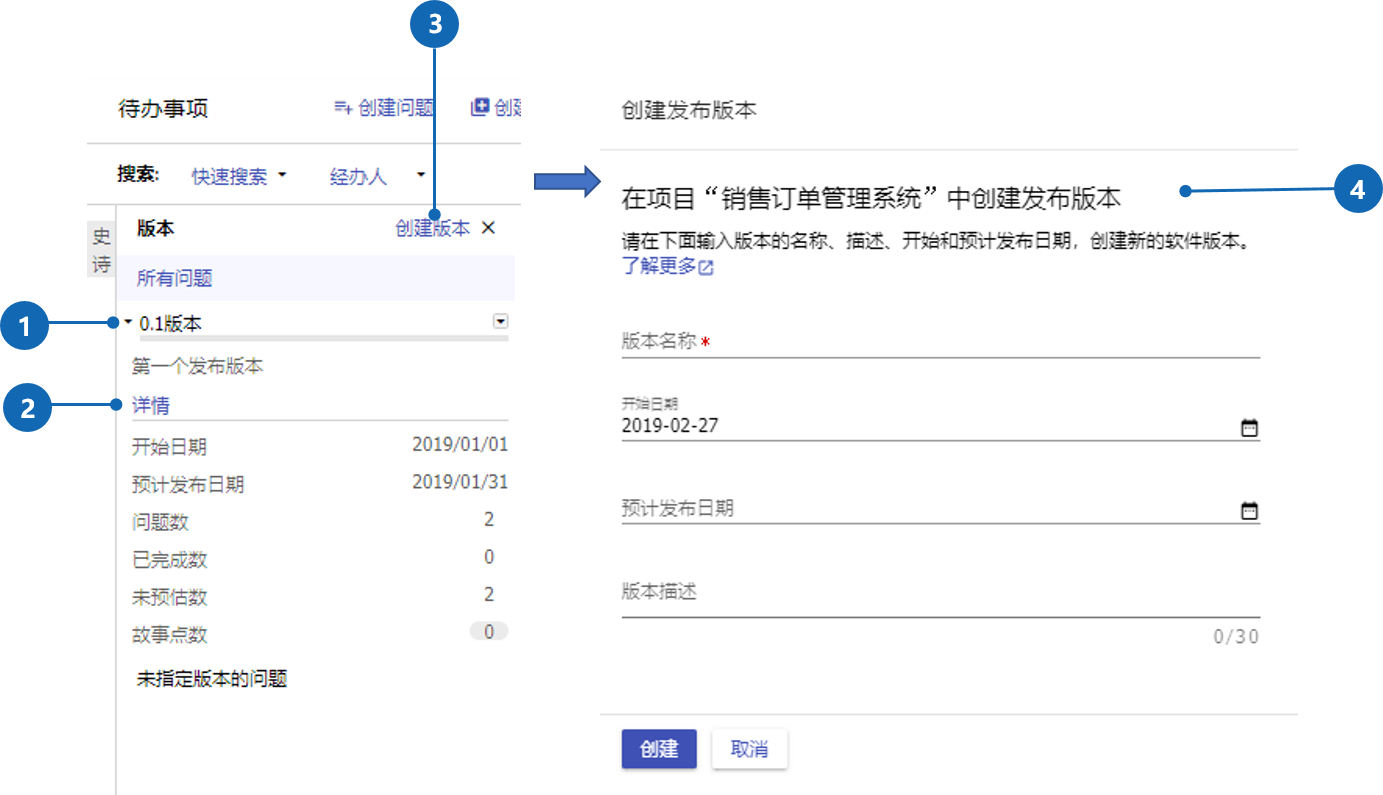The height and width of the screenshot is (795, 1383).
Task: Focus the 版本描述 text field
Action: coord(940,592)
